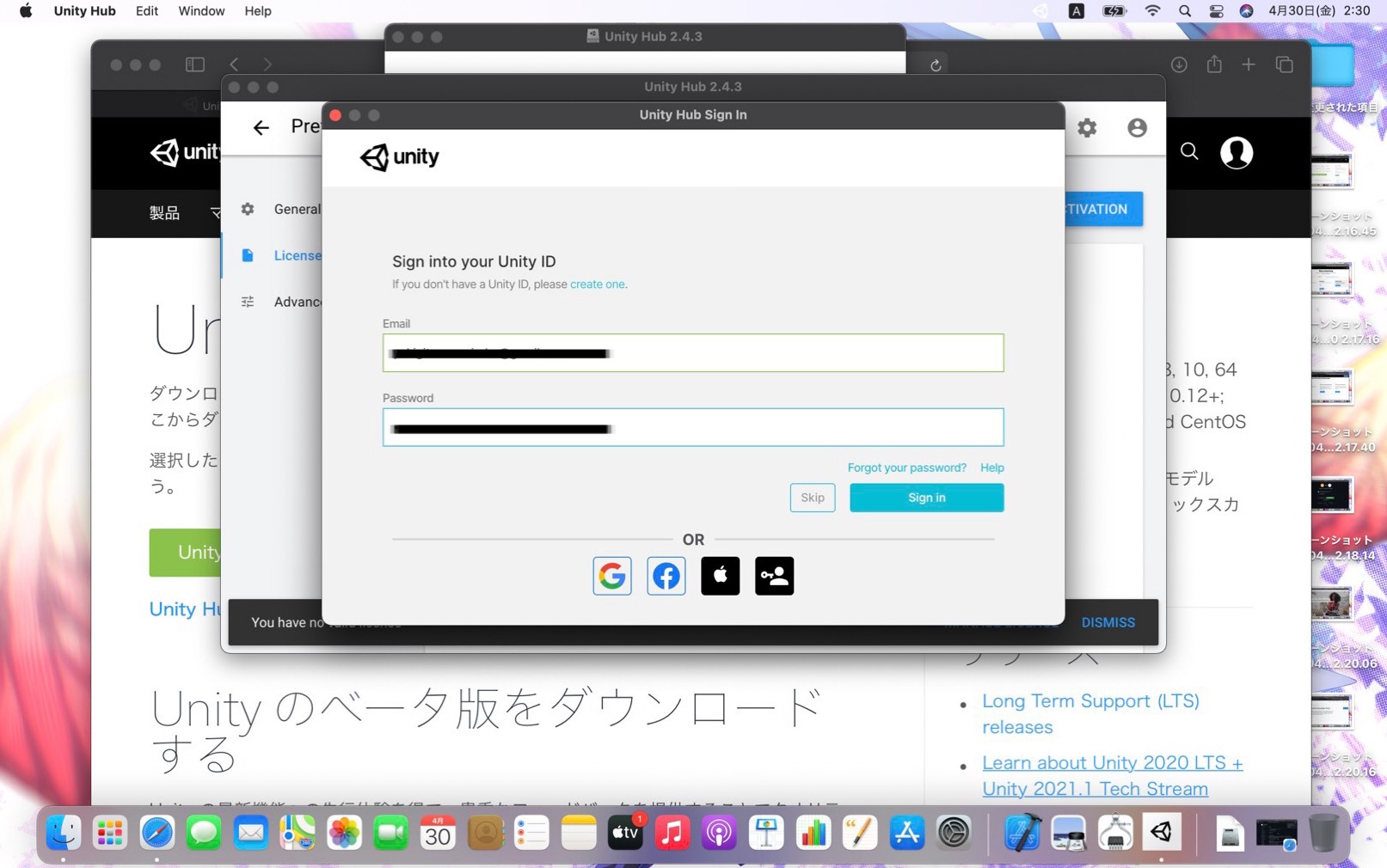This screenshot has height=868, width=1387.
Task: Open Trash in the Dock
Action: (x=1324, y=832)
